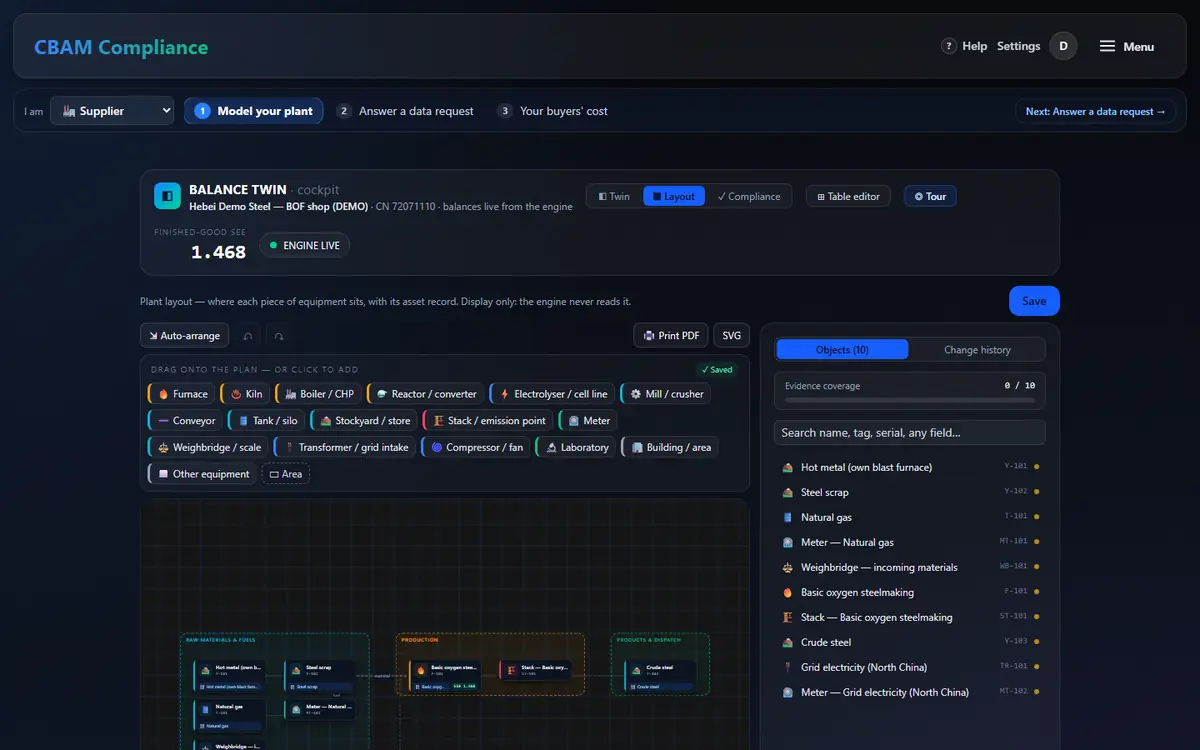The image size is (1200, 750).
Task: Open the hamburger Menu
Action: pyautogui.click(x=1127, y=46)
